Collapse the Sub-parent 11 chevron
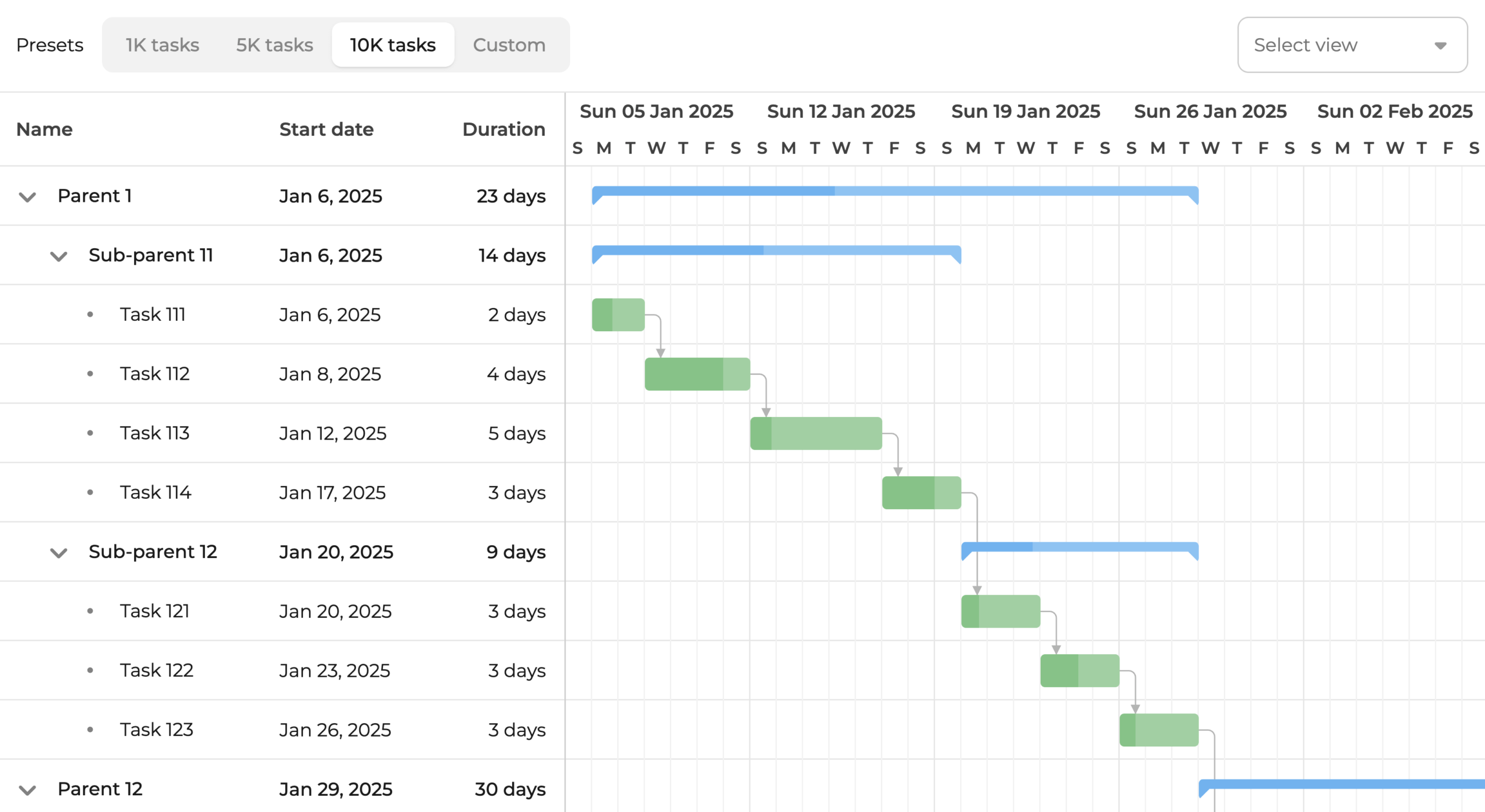 [x=59, y=256]
